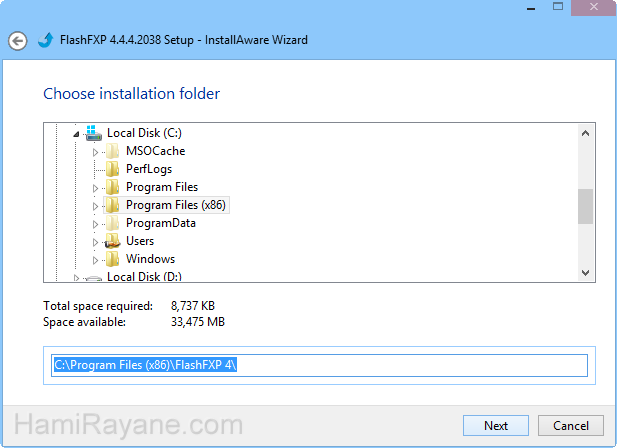Click the folder tree scrollbar thumb
Screen dimensions: 617x448
(586, 206)
